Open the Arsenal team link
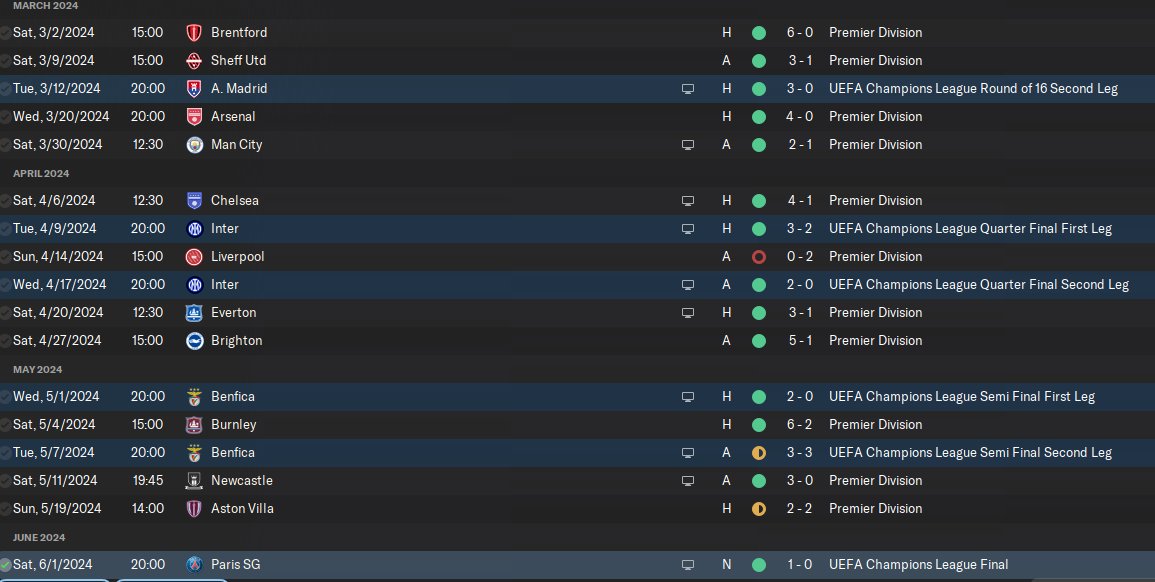 coord(233,116)
